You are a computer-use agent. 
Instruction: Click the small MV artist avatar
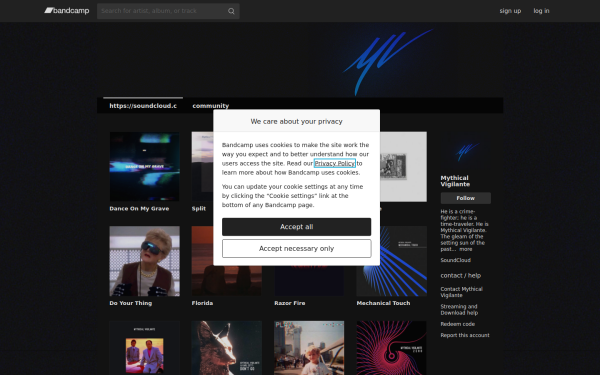tap(466, 152)
